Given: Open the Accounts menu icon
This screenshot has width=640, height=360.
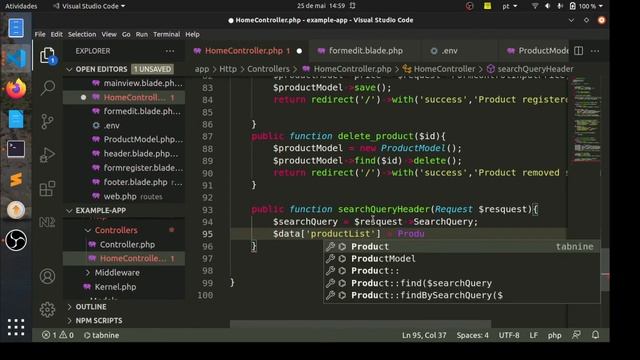Looking at the screenshot, I should point(47,276).
